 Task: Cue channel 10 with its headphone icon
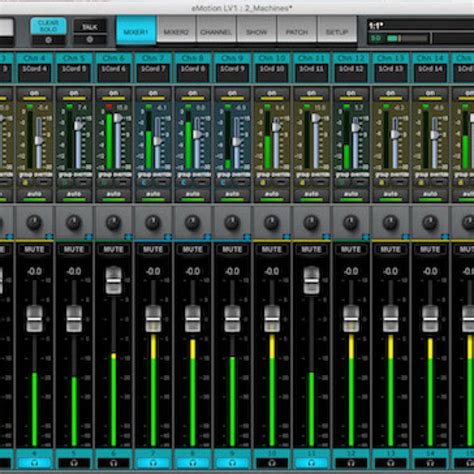(272, 463)
